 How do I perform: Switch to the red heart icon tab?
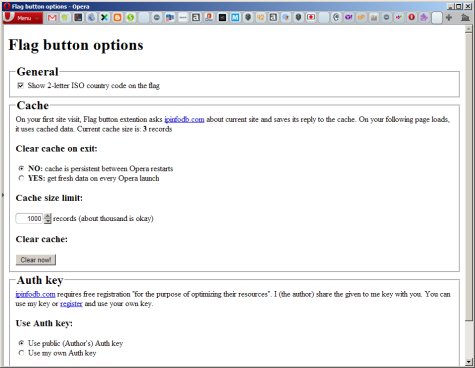coord(311,17)
